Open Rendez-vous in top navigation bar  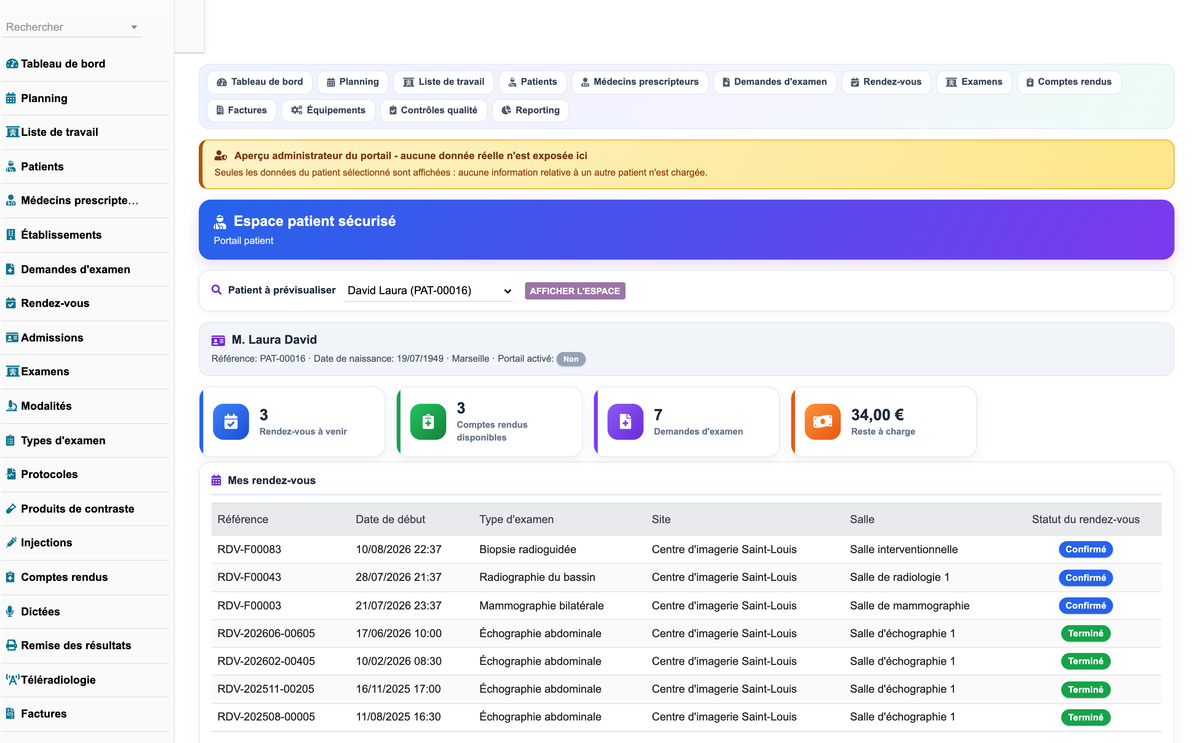(886, 82)
